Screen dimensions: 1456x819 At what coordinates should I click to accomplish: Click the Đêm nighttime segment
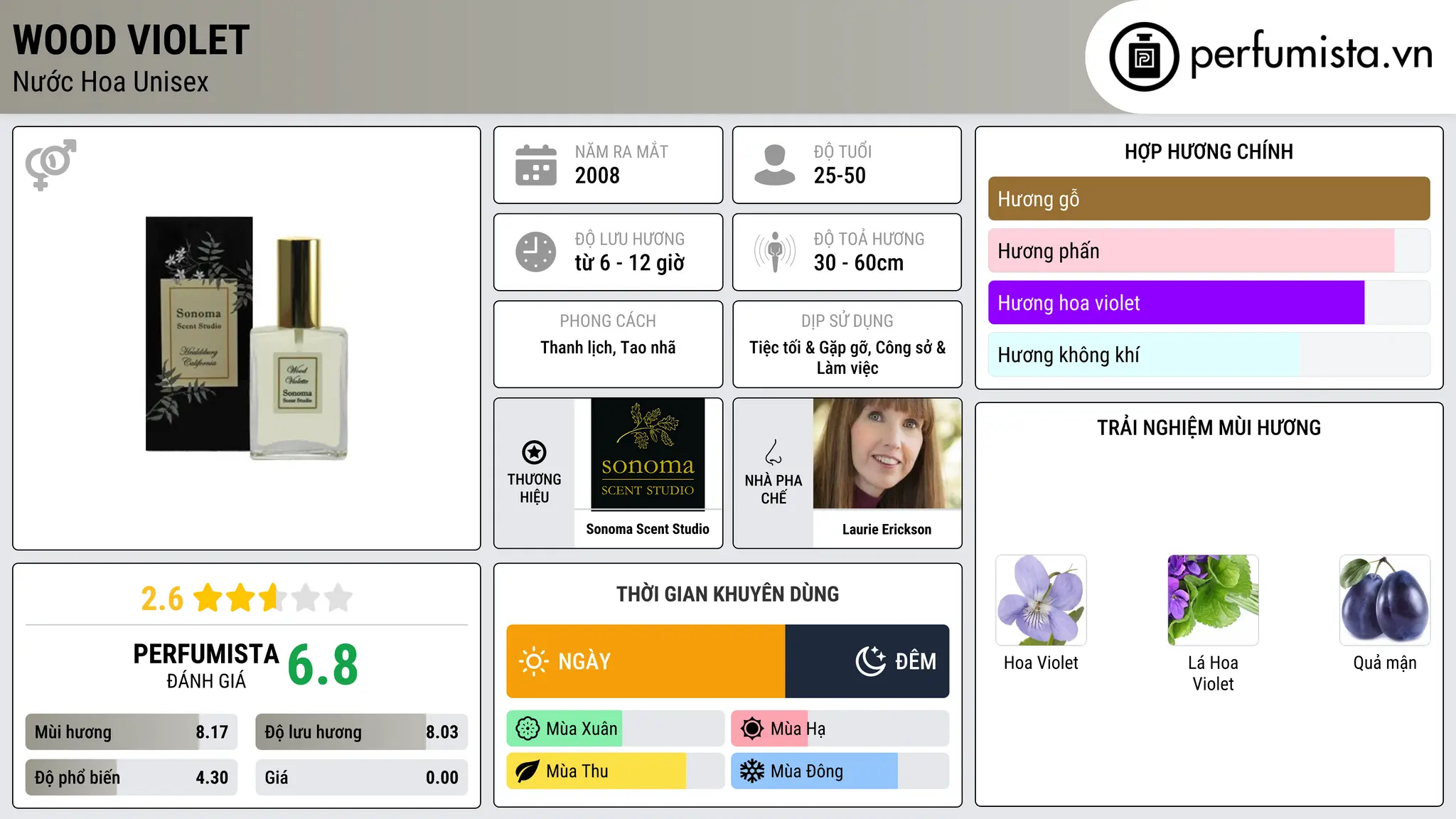[867, 661]
